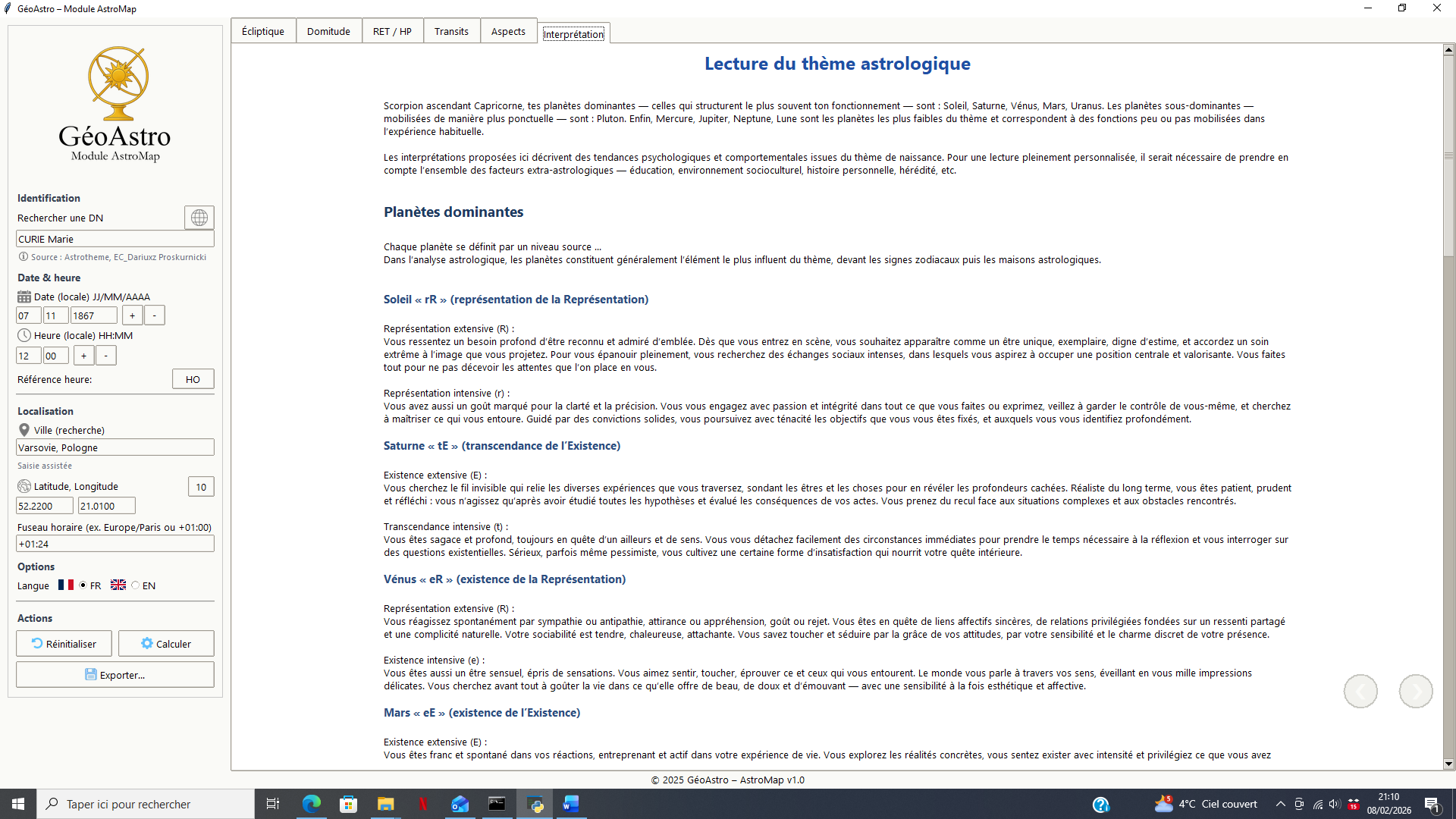Image resolution: width=1456 pixels, height=819 pixels.
Task: Open File Explorer from taskbar
Action: (385, 804)
